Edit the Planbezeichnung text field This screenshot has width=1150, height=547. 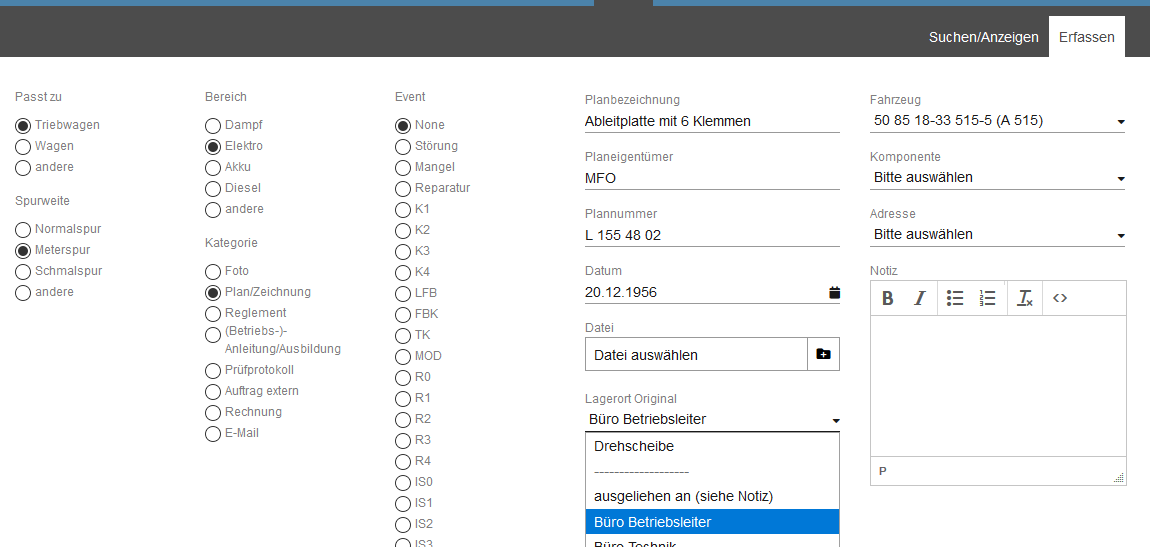click(x=712, y=121)
